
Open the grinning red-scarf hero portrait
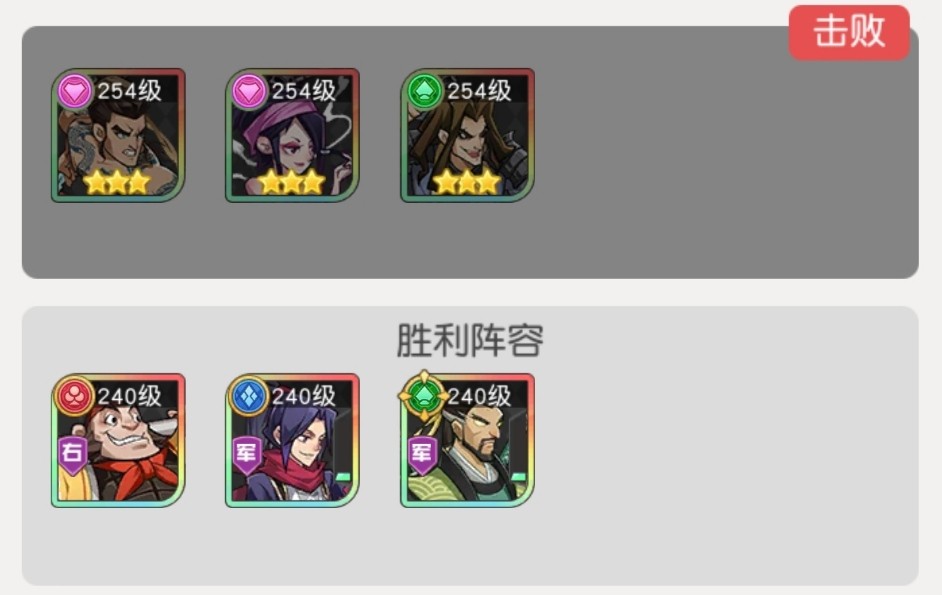point(118,440)
